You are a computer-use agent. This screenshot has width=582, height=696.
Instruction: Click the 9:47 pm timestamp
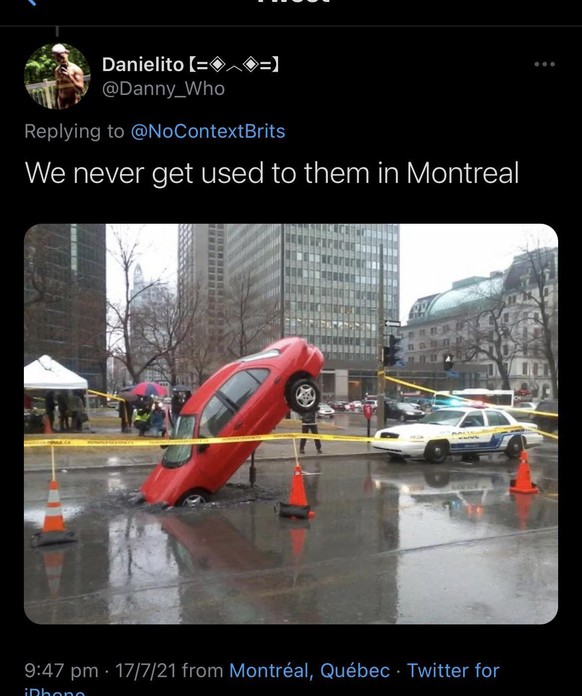pos(61,670)
